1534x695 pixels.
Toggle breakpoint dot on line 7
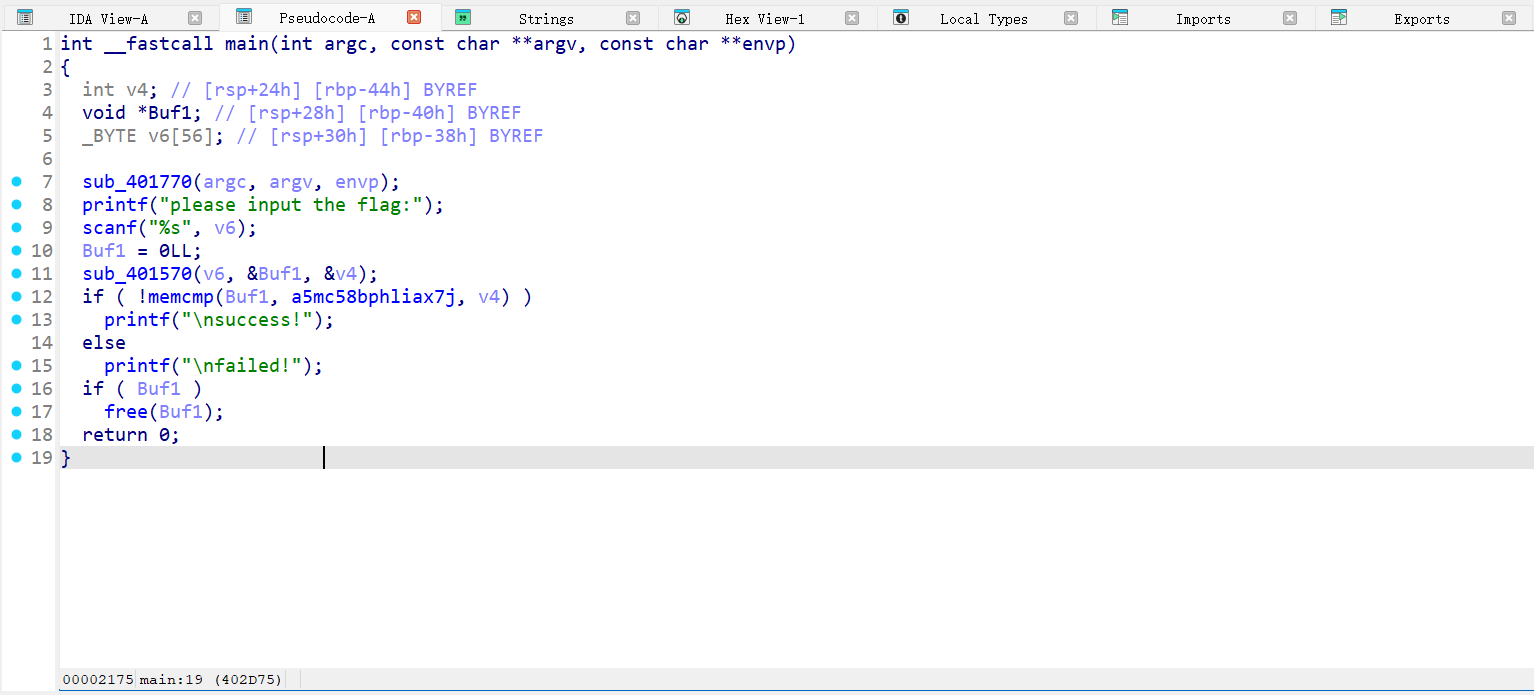16,182
